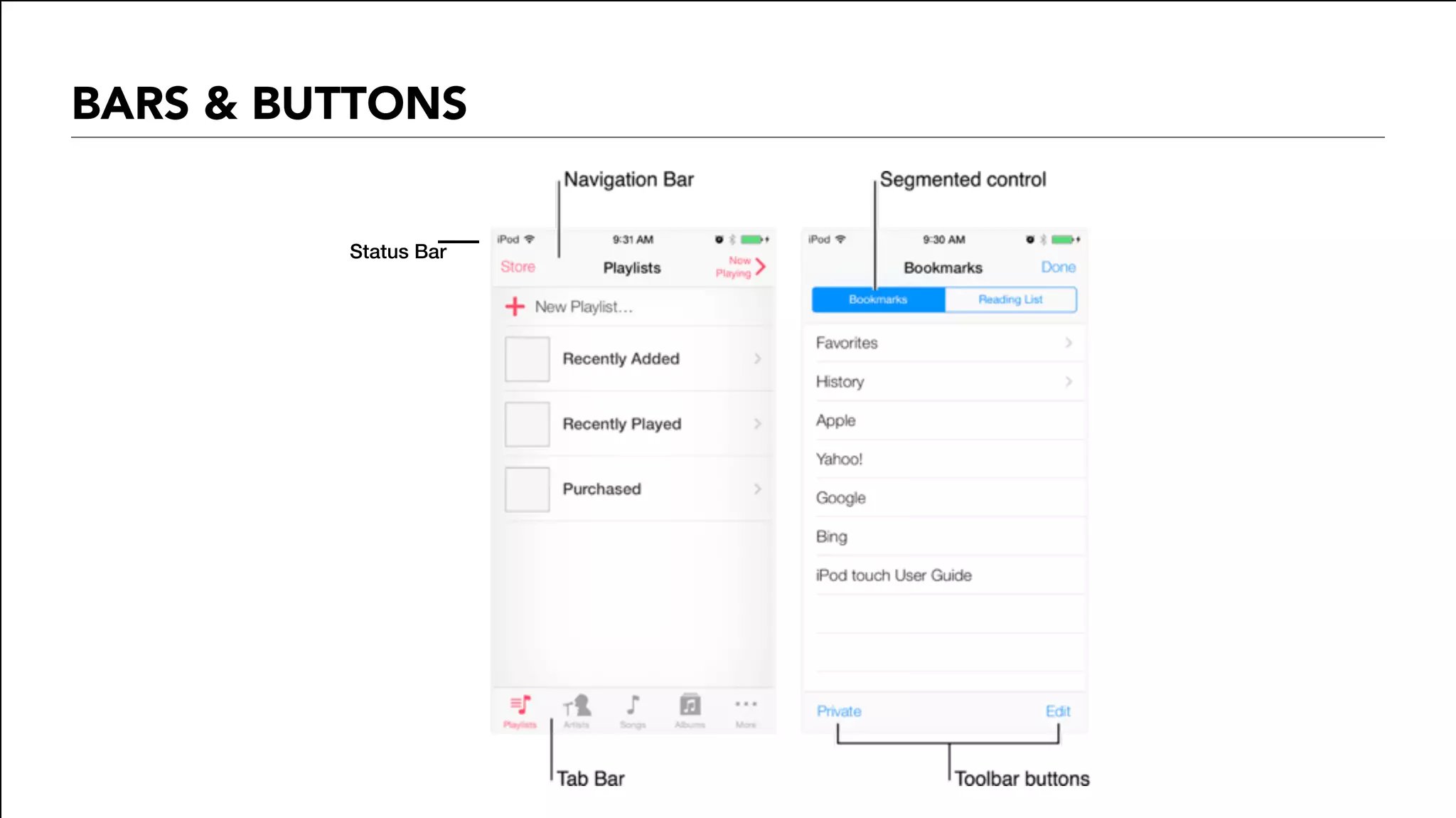Image resolution: width=1456 pixels, height=818 pixels.
Task: Open the Yahoo! bookmark
Action: tap(944, 460)
